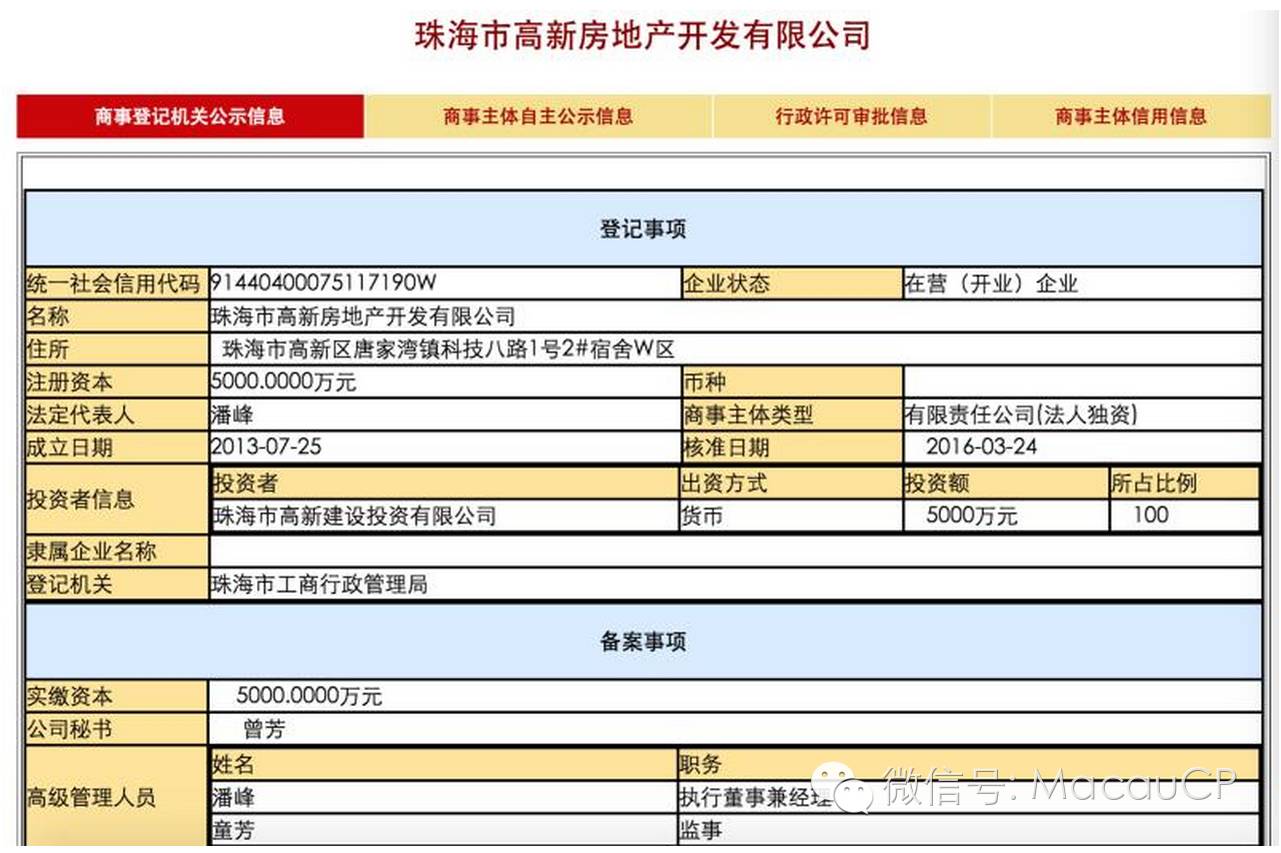
Task: Select the founding date 2013-07-25
Action: coord(267,448)
